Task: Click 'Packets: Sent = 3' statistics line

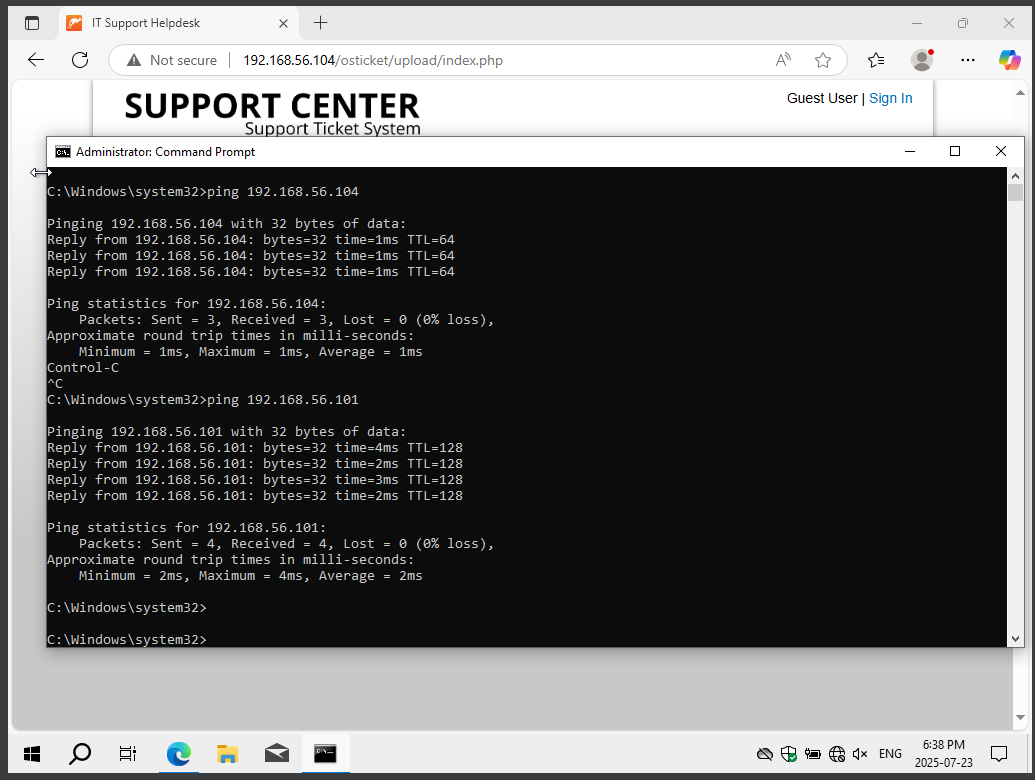Action: (286, 319)
